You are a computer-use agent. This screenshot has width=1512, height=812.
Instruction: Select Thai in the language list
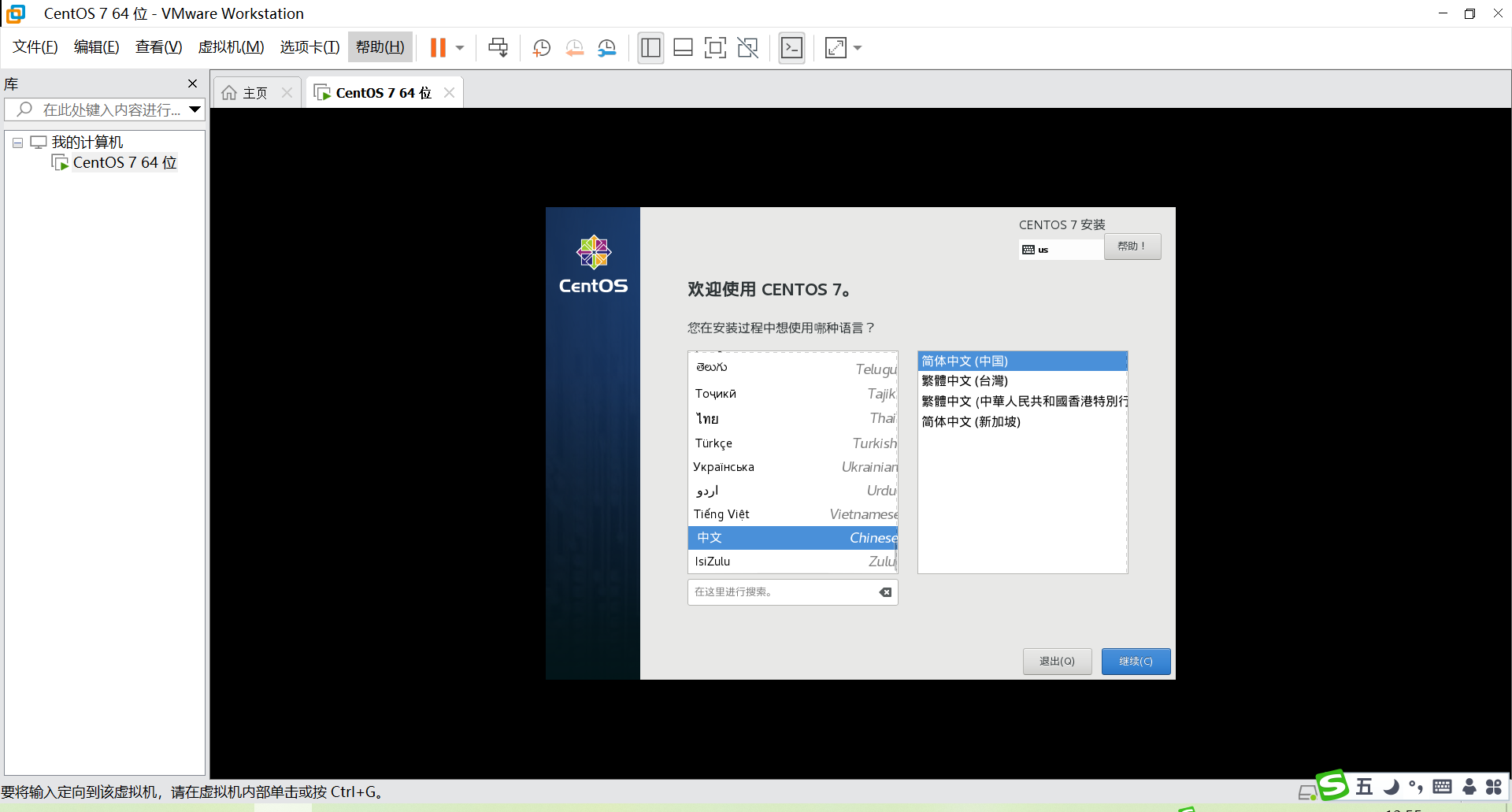click(x=793, y=418)
